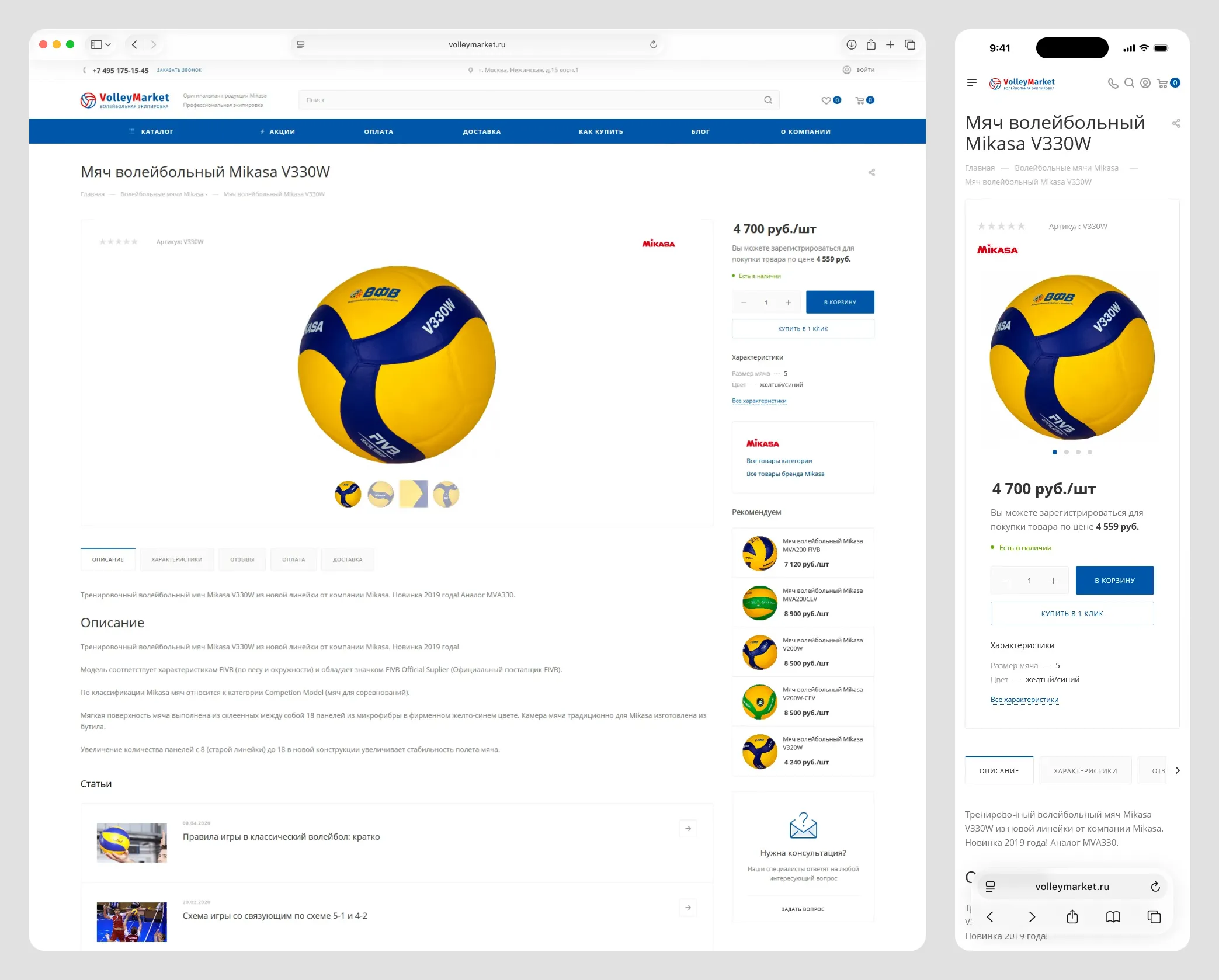Open the КАТАЛОГ menu item
1219x980 pixels.
click(x=157, y=132)
